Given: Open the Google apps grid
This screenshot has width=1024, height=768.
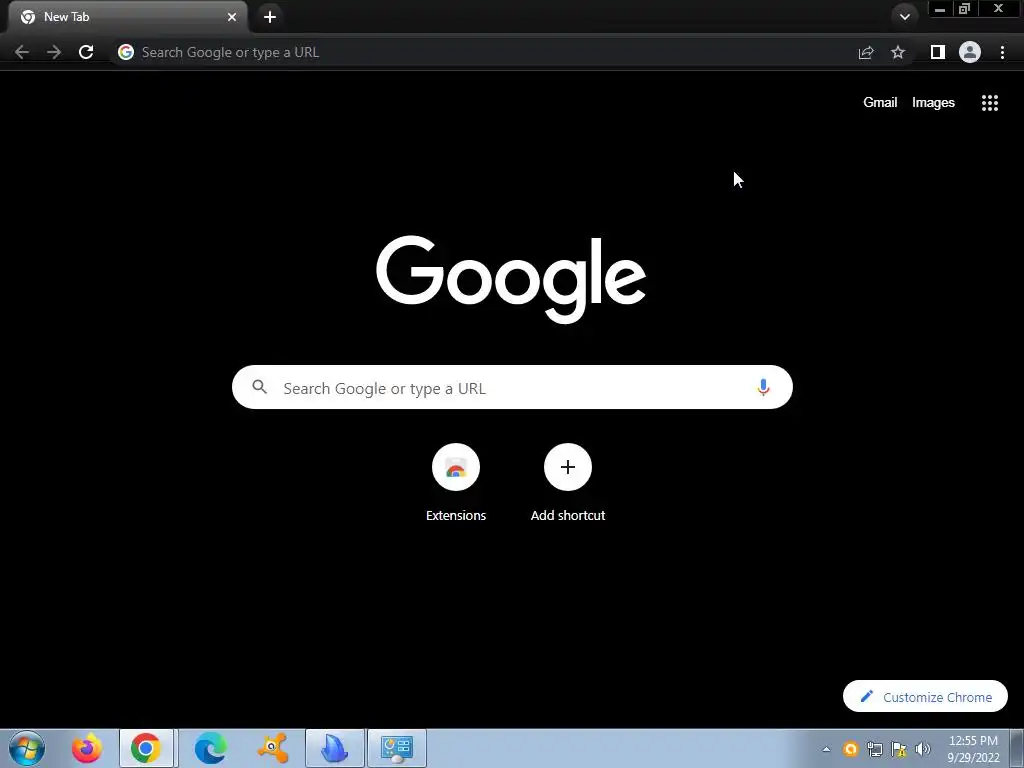Looking at the screenshot, I should 990,103.
